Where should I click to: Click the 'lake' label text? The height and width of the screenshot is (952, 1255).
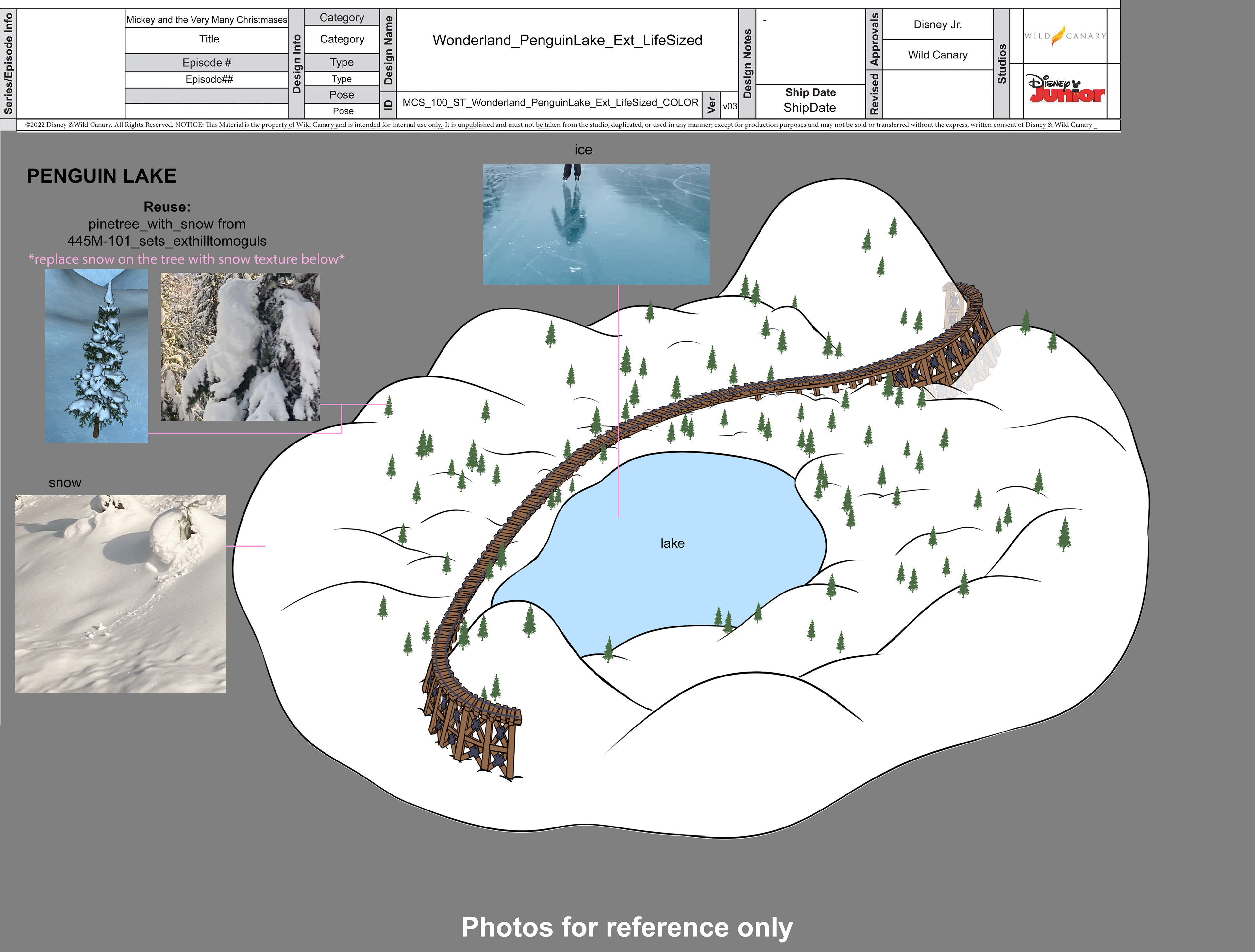(x=672, y=543)
